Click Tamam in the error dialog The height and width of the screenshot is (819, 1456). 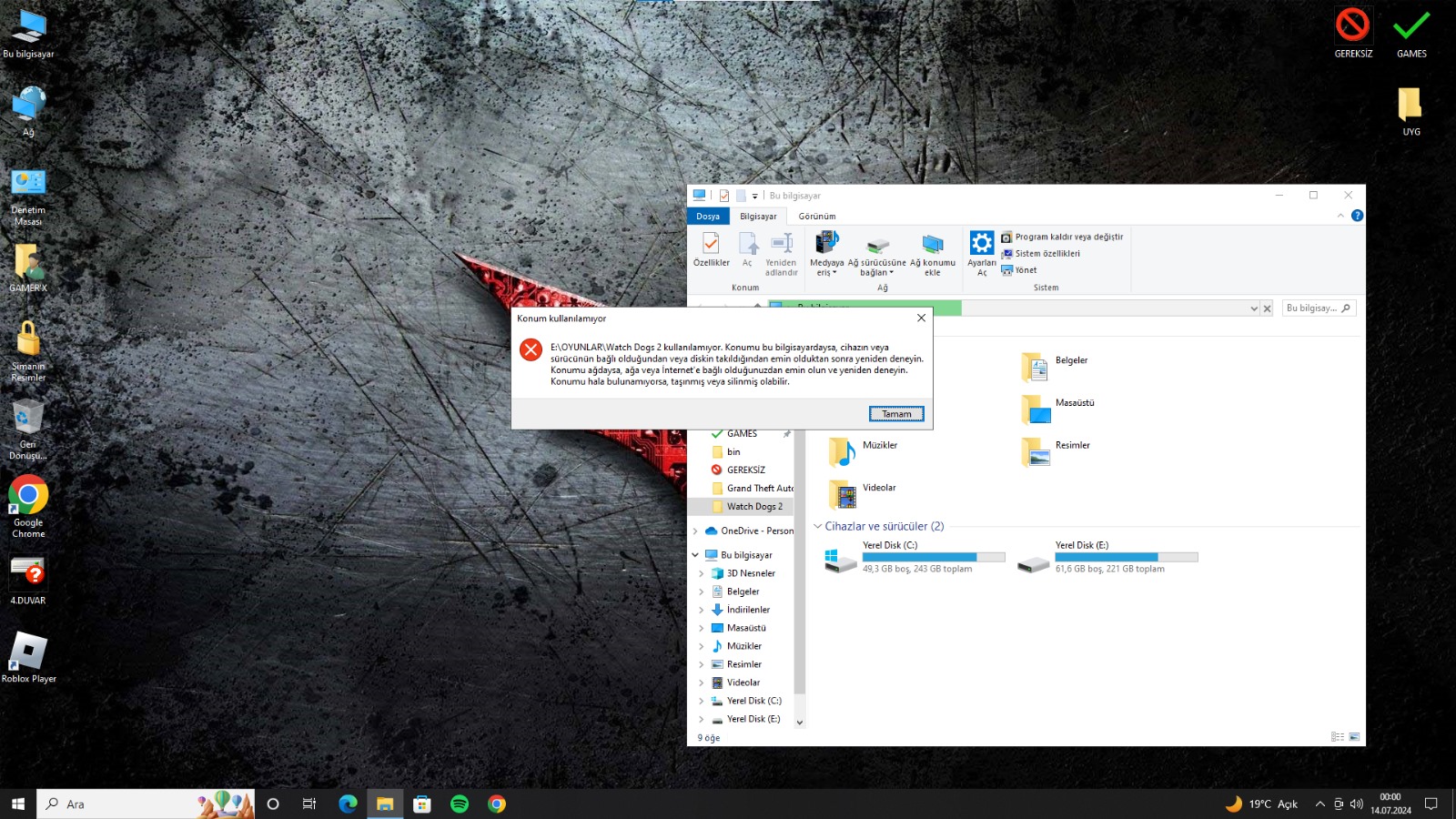click(896, 414)
